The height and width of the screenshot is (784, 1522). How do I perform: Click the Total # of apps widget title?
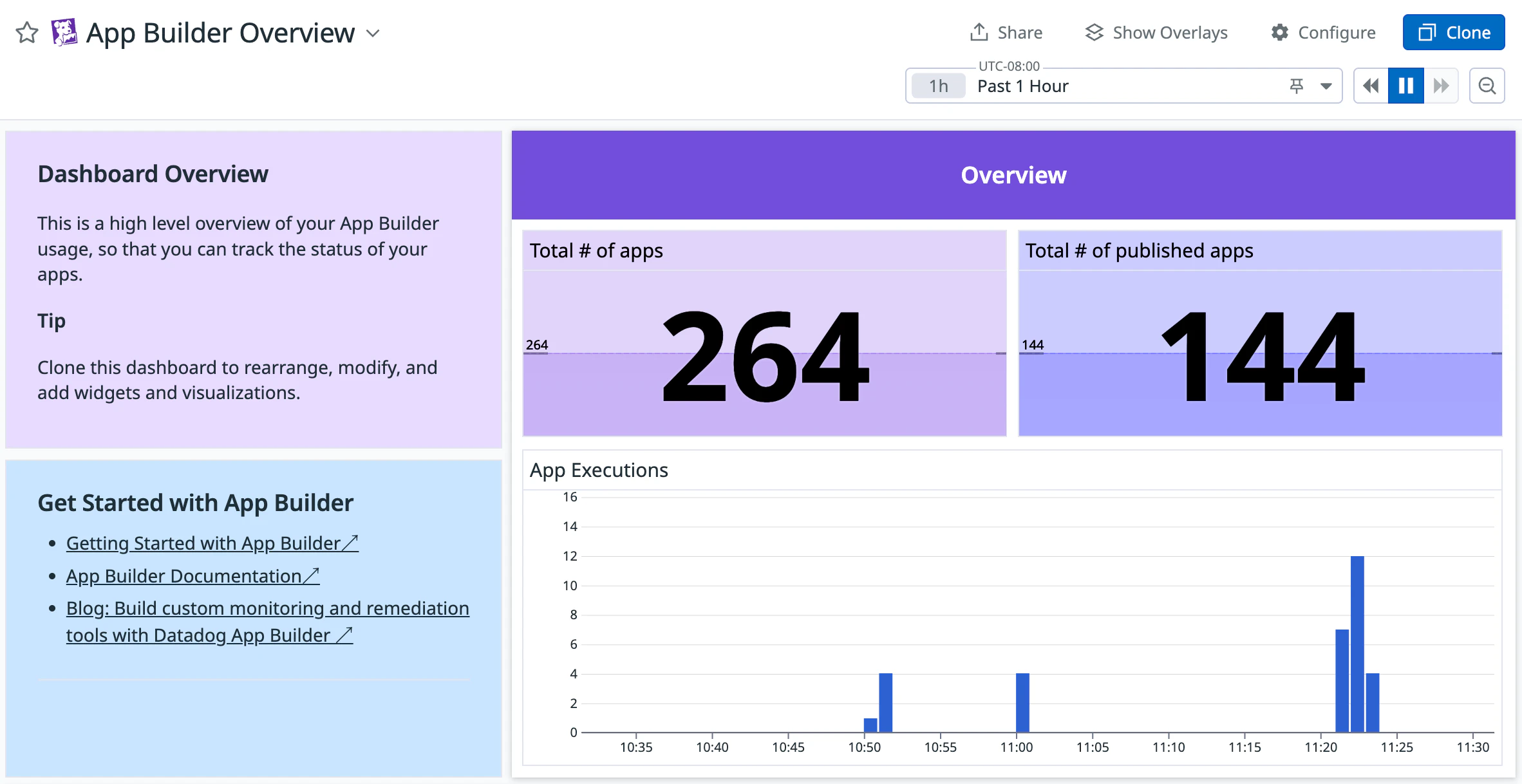[x=596, y=250]
